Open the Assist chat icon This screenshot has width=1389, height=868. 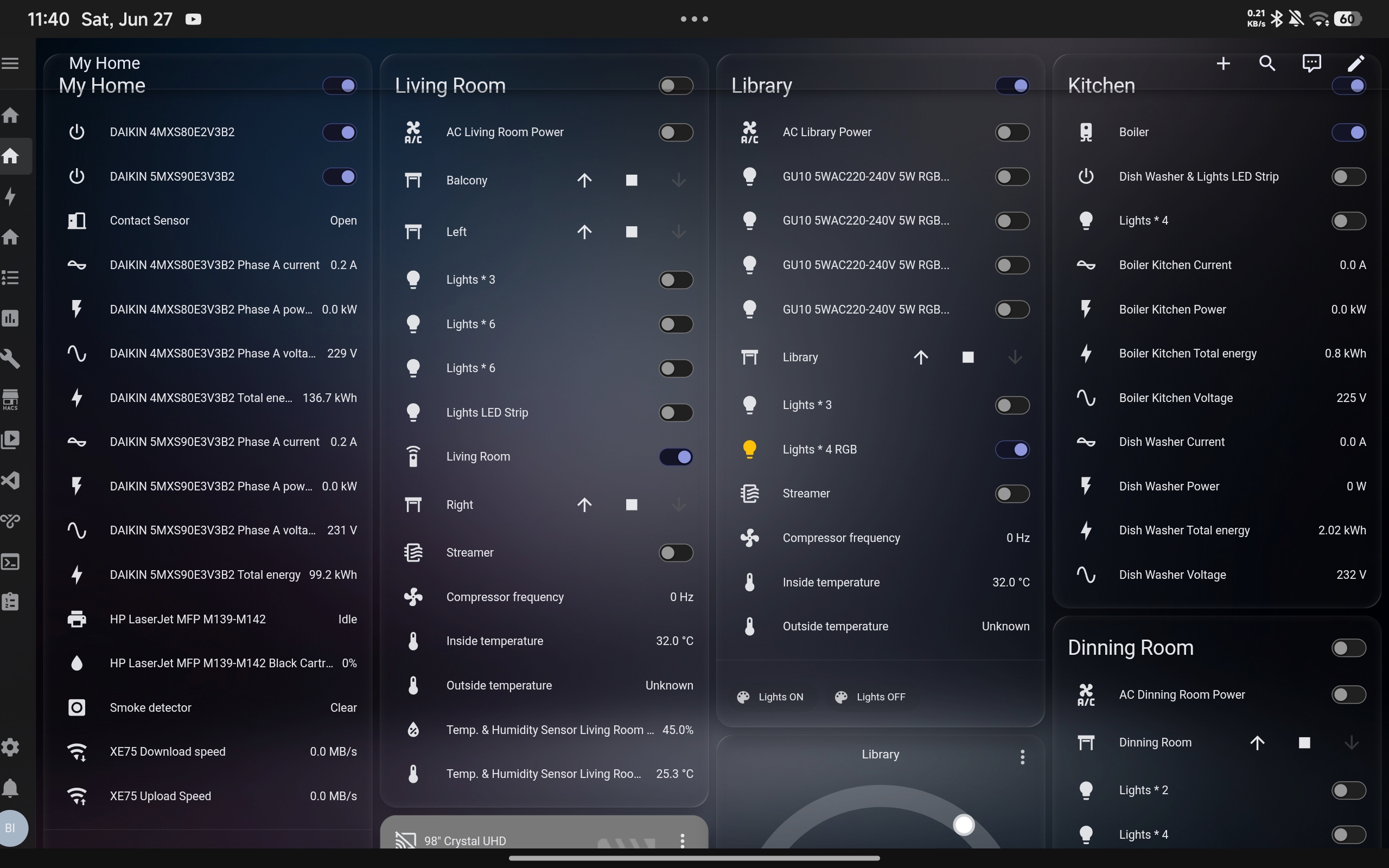[x=1311, y=63]
